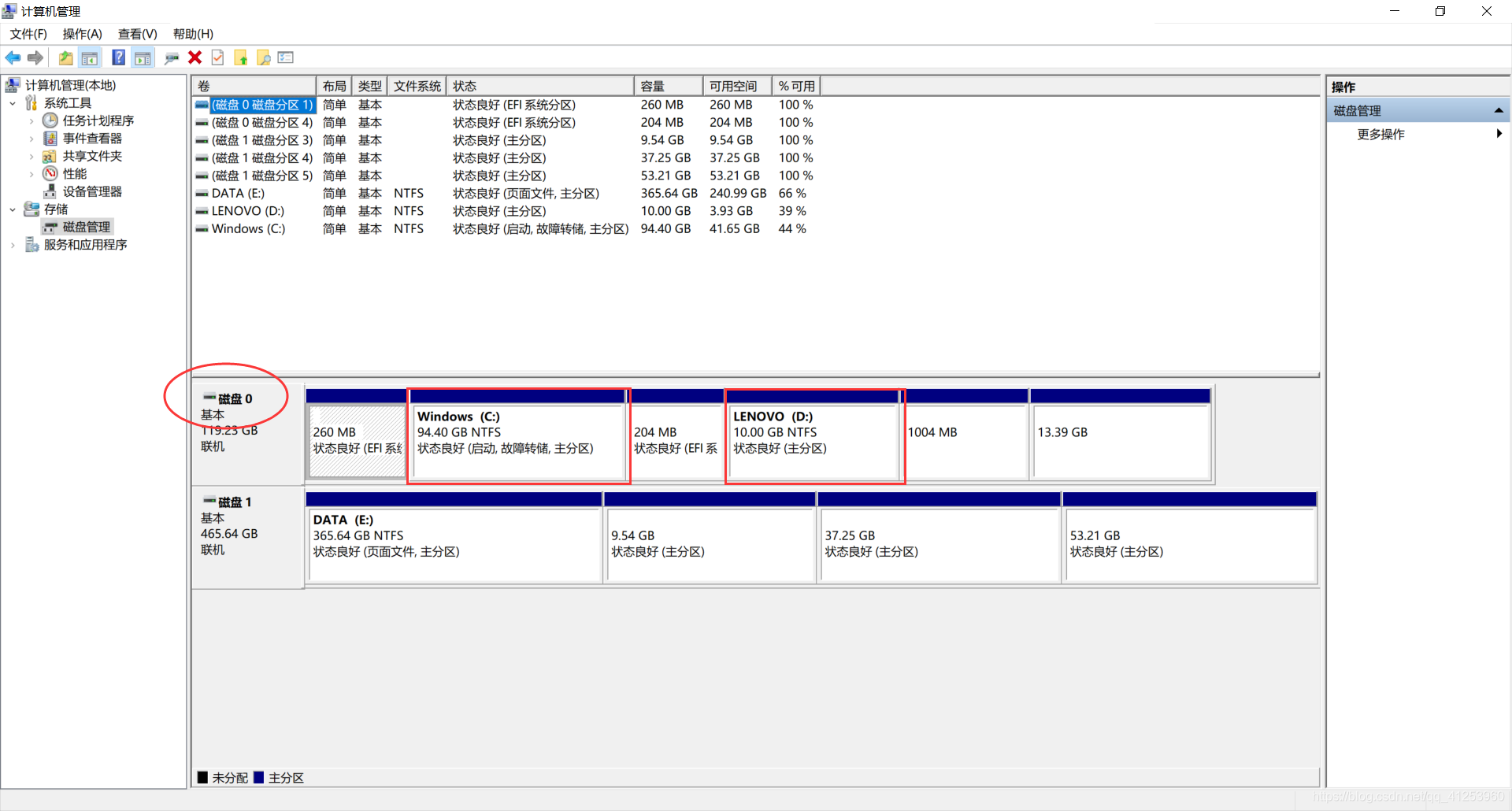Select the LENOVO (D:) partition block
1512x811 pixels.
814,435
